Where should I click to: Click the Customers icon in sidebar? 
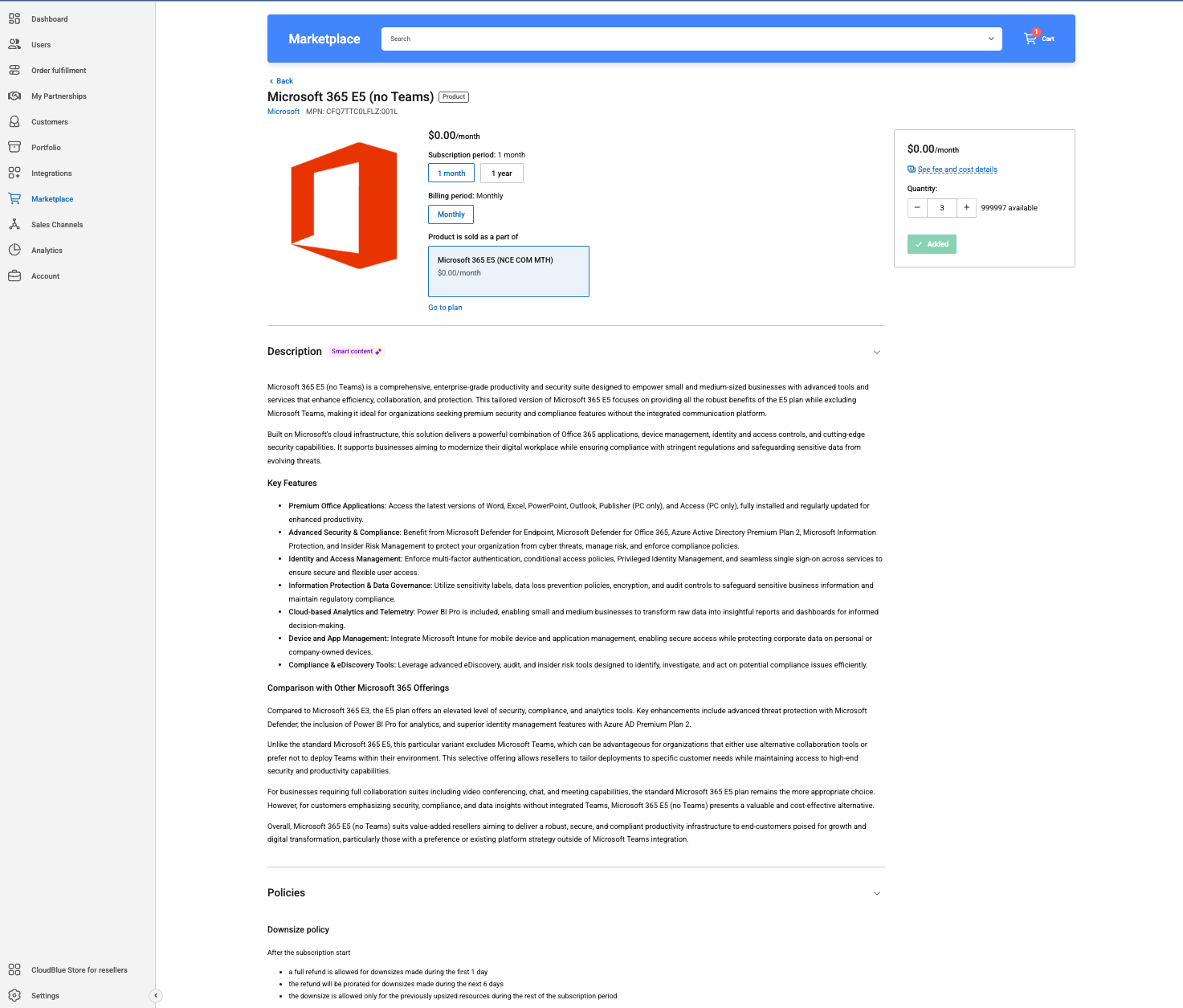point(14,121)
